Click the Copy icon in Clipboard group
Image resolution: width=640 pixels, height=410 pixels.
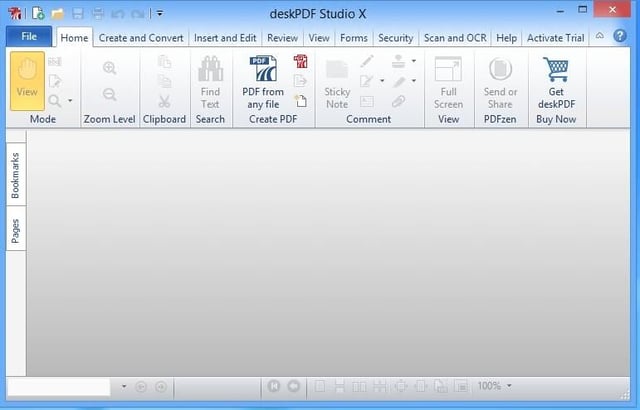164,82
